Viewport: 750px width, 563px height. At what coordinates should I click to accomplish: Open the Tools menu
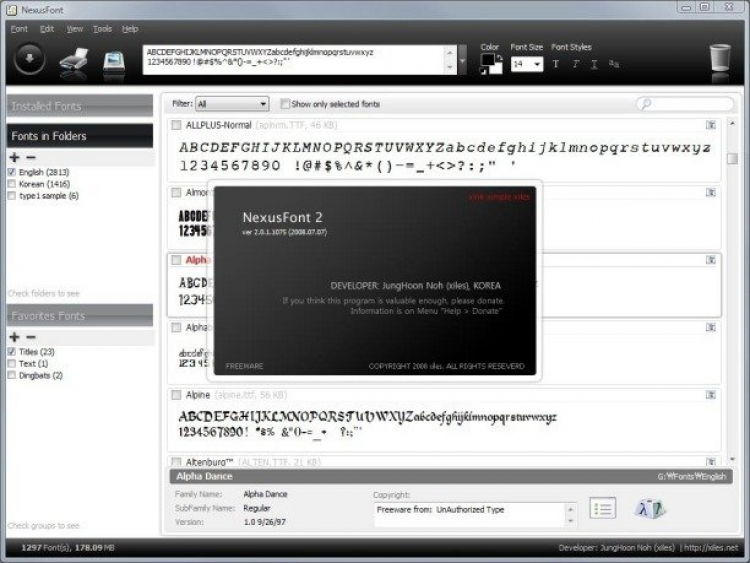(x=102, y=29)
